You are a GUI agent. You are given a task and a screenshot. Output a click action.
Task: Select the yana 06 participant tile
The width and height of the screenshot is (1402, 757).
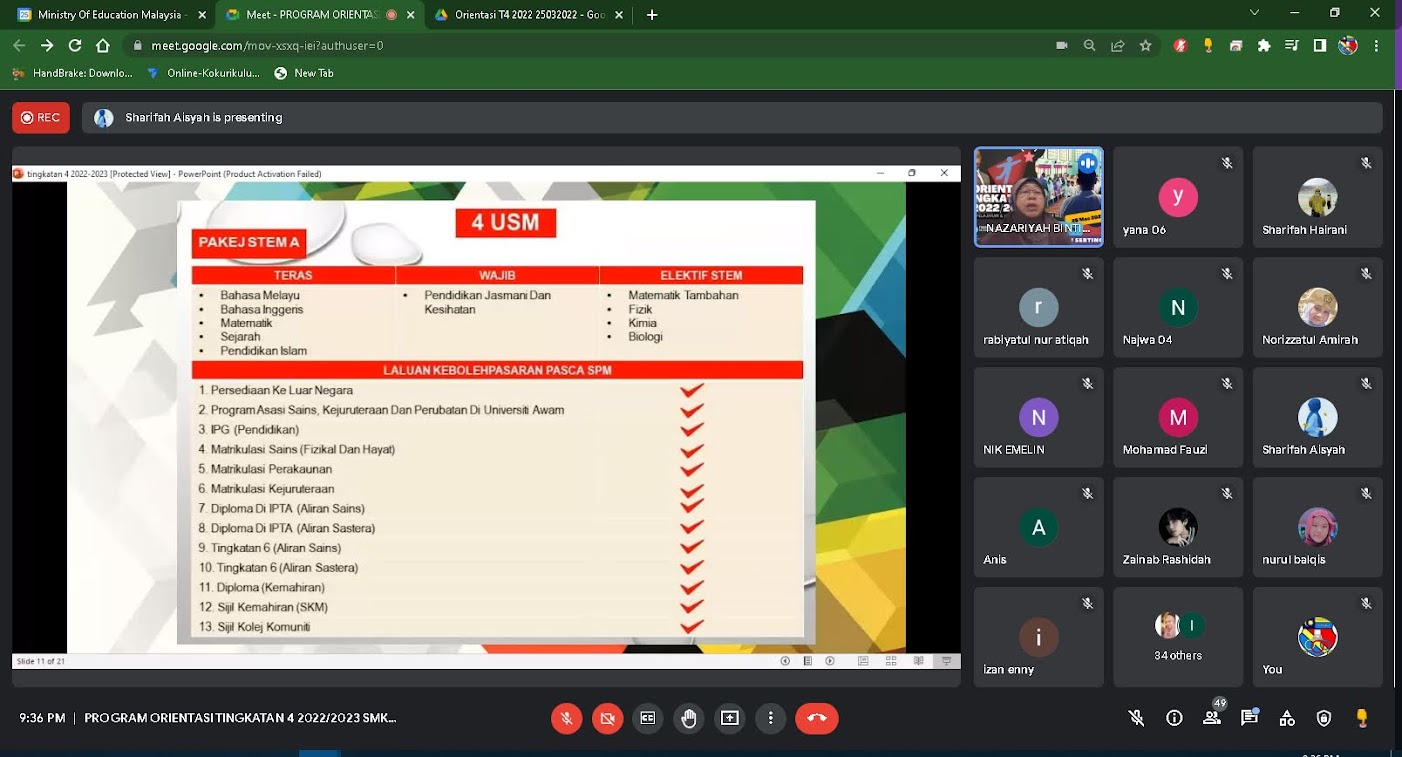pyautogui.click(x=1178, y=197)
